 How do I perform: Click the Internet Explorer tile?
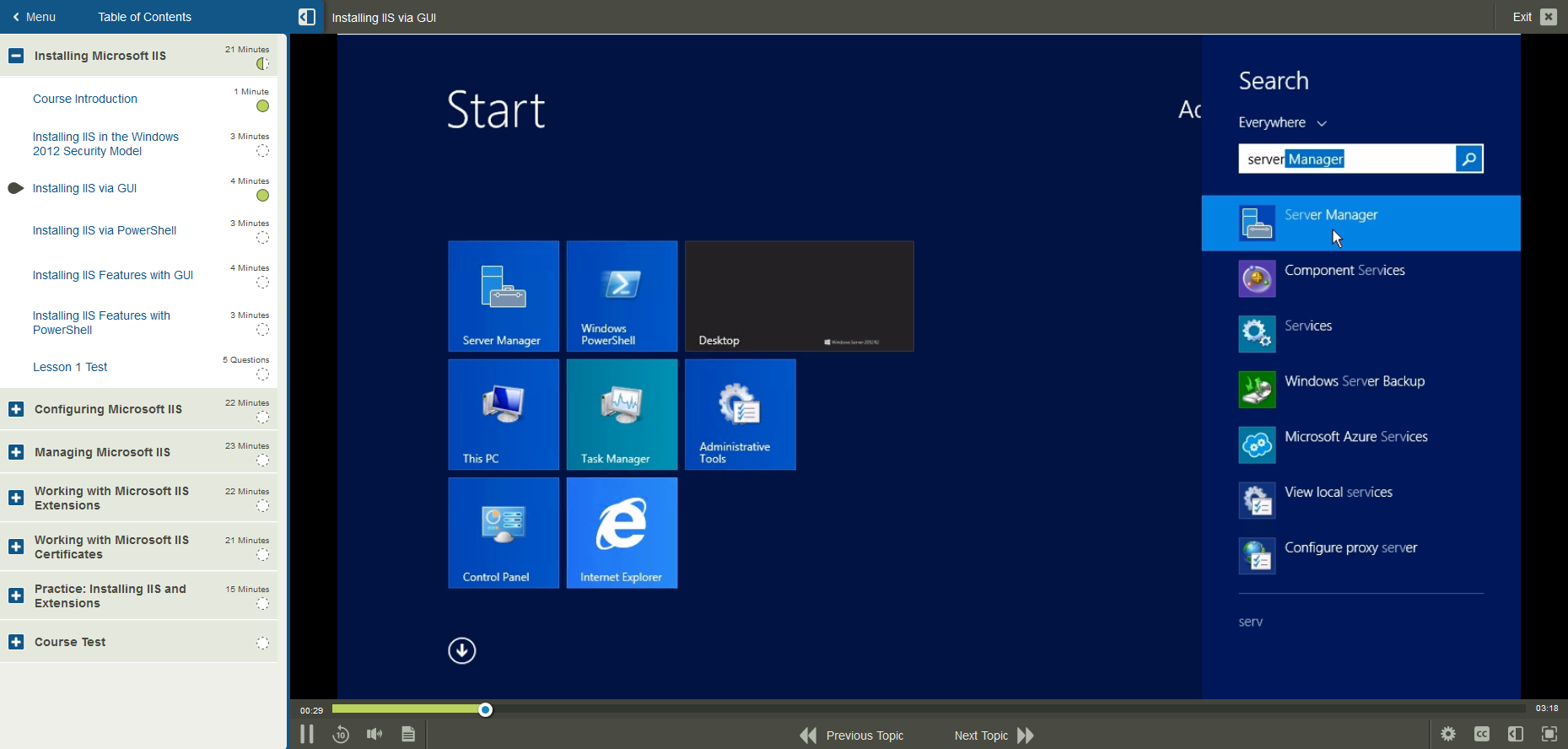(622, 533)
